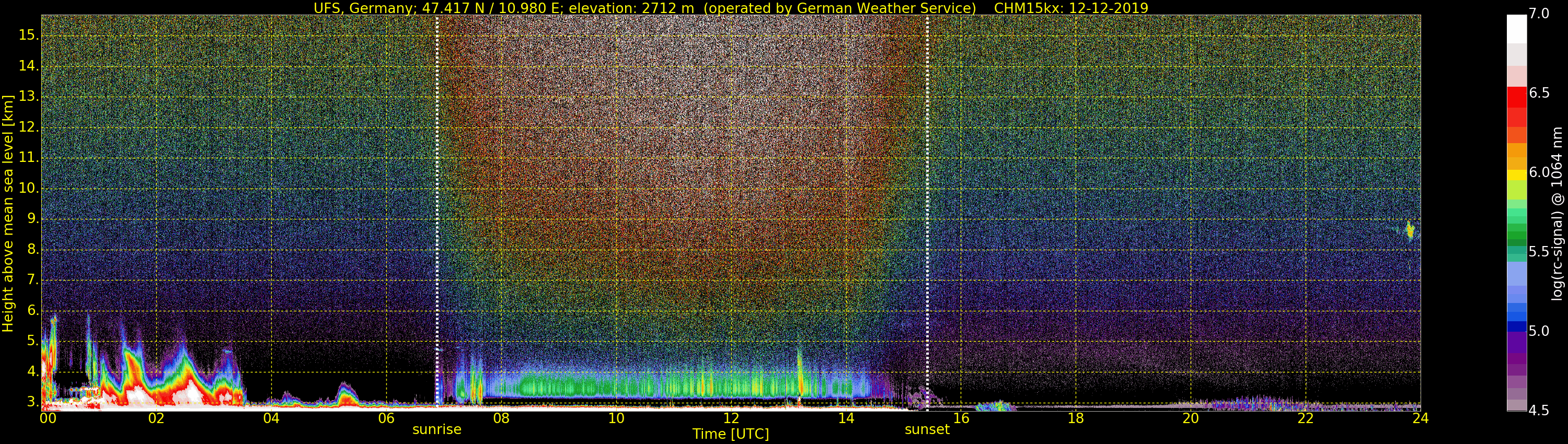
Task: Click time tick label '18'
Action: pyautogui.click(x=1076, y=418)
